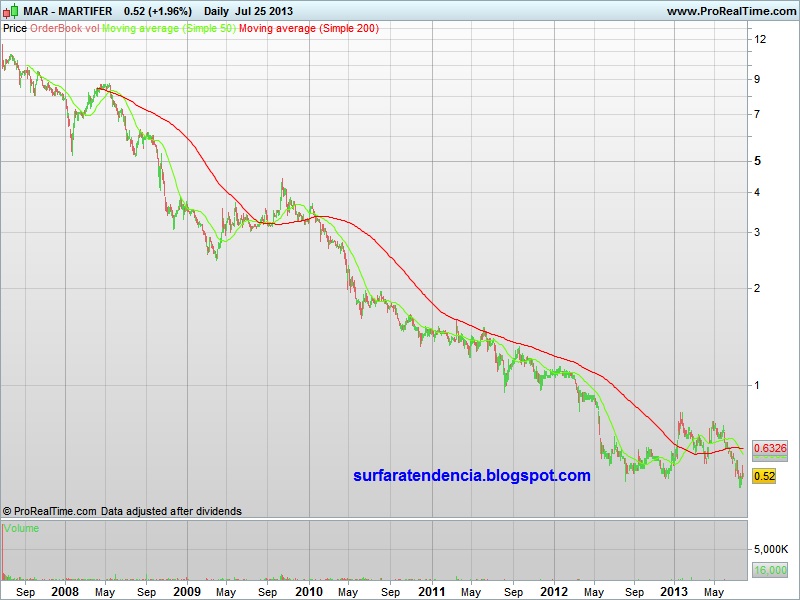Click the 'Sep' label just before 2012

[513, 592]
